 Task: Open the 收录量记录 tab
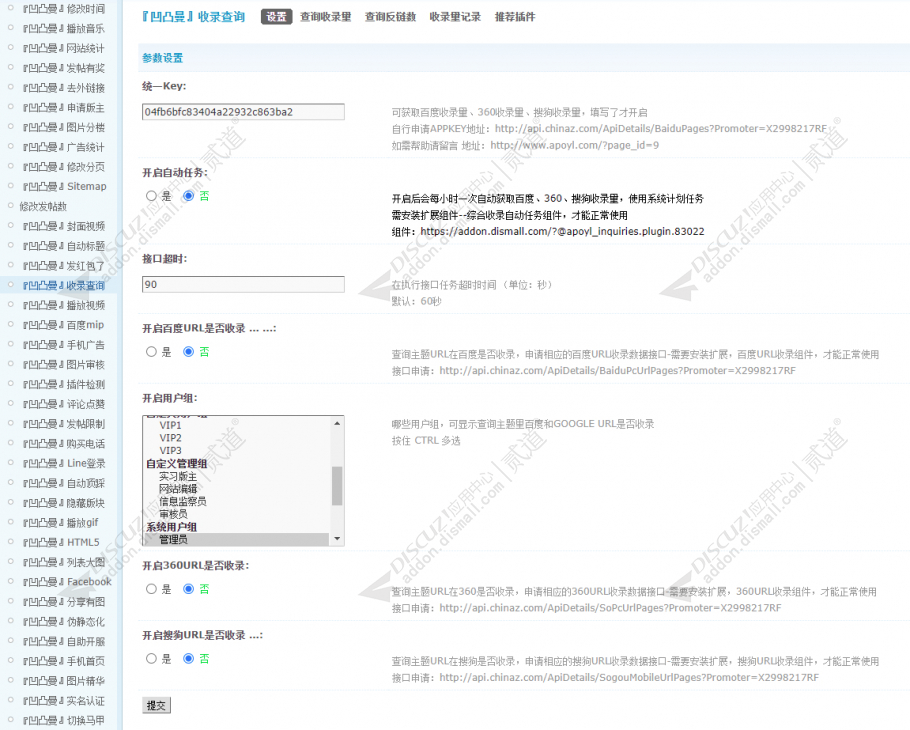(x=455, y=17)
